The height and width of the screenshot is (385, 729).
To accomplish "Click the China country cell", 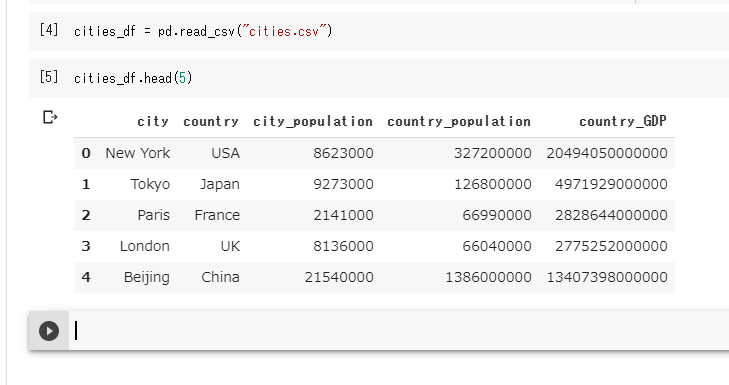I will (220, 277).
